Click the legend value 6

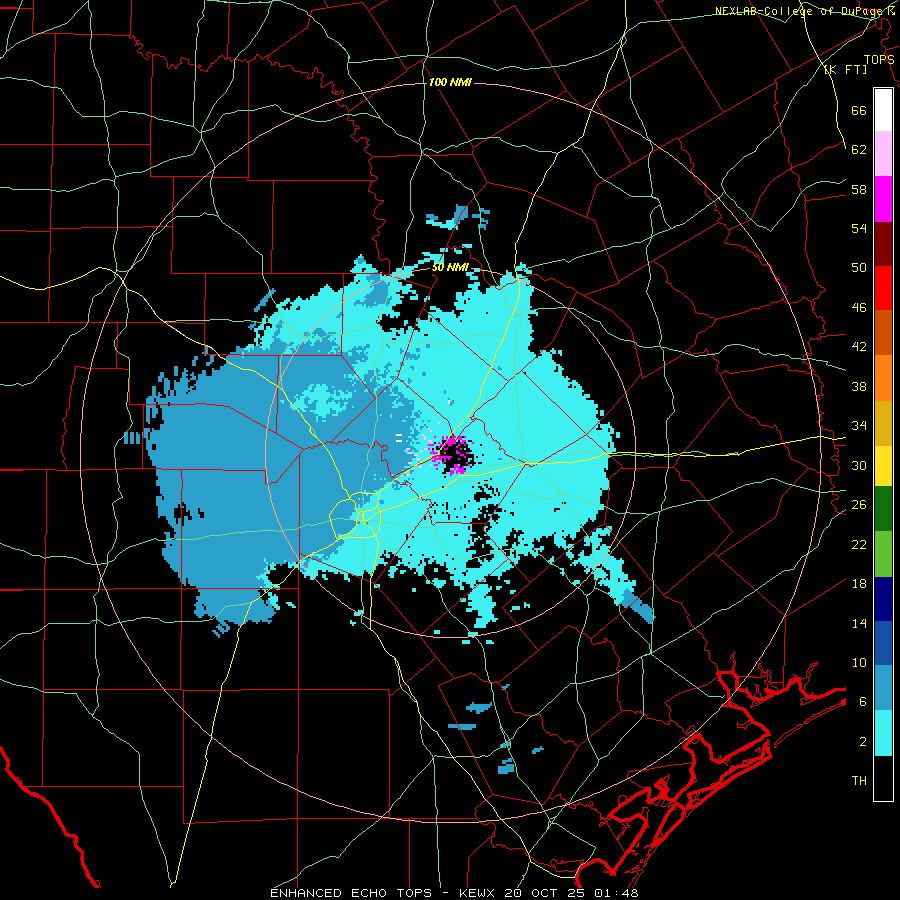point(863,702)
